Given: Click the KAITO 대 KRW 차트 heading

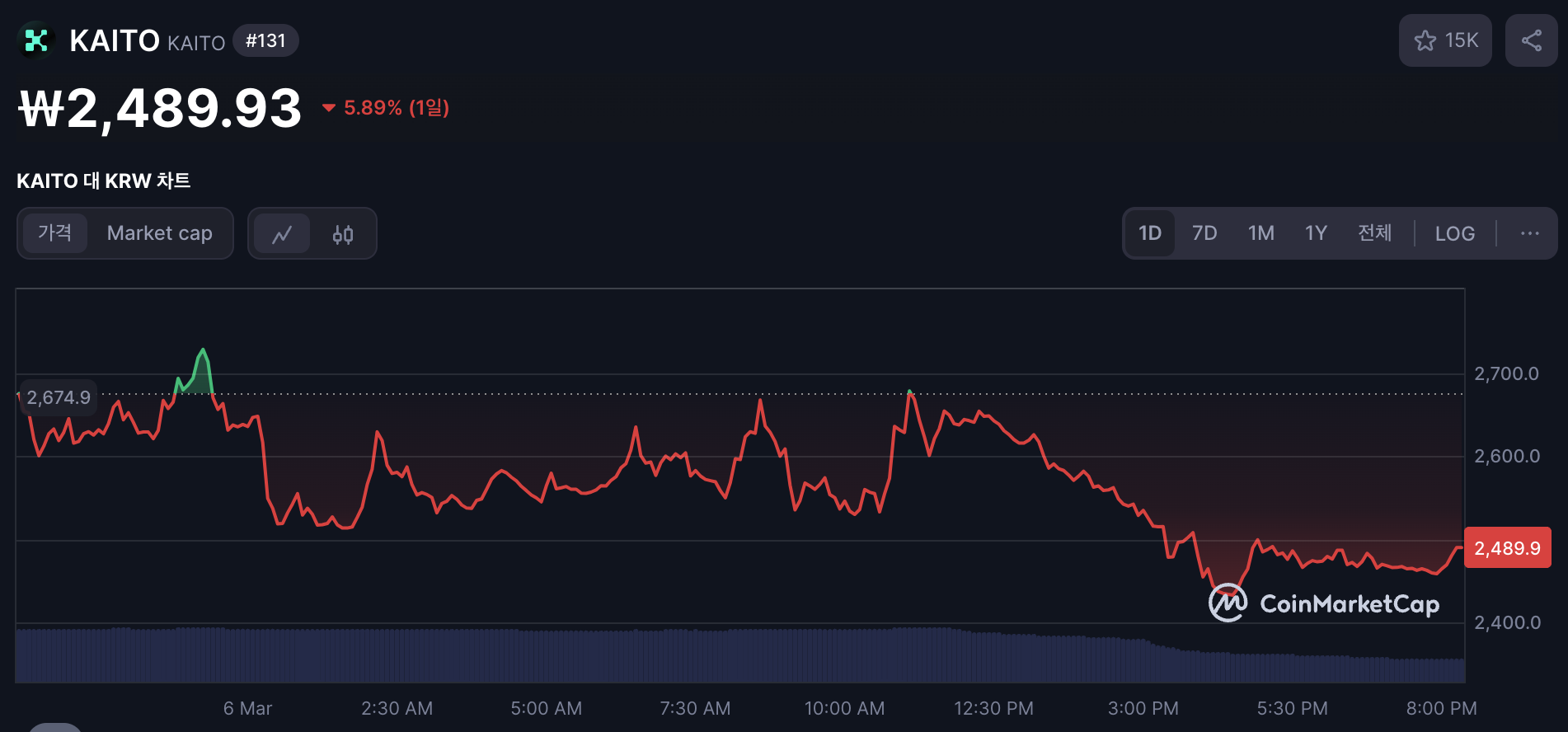Looking at the screenshot, I should (x=104, y=181).
